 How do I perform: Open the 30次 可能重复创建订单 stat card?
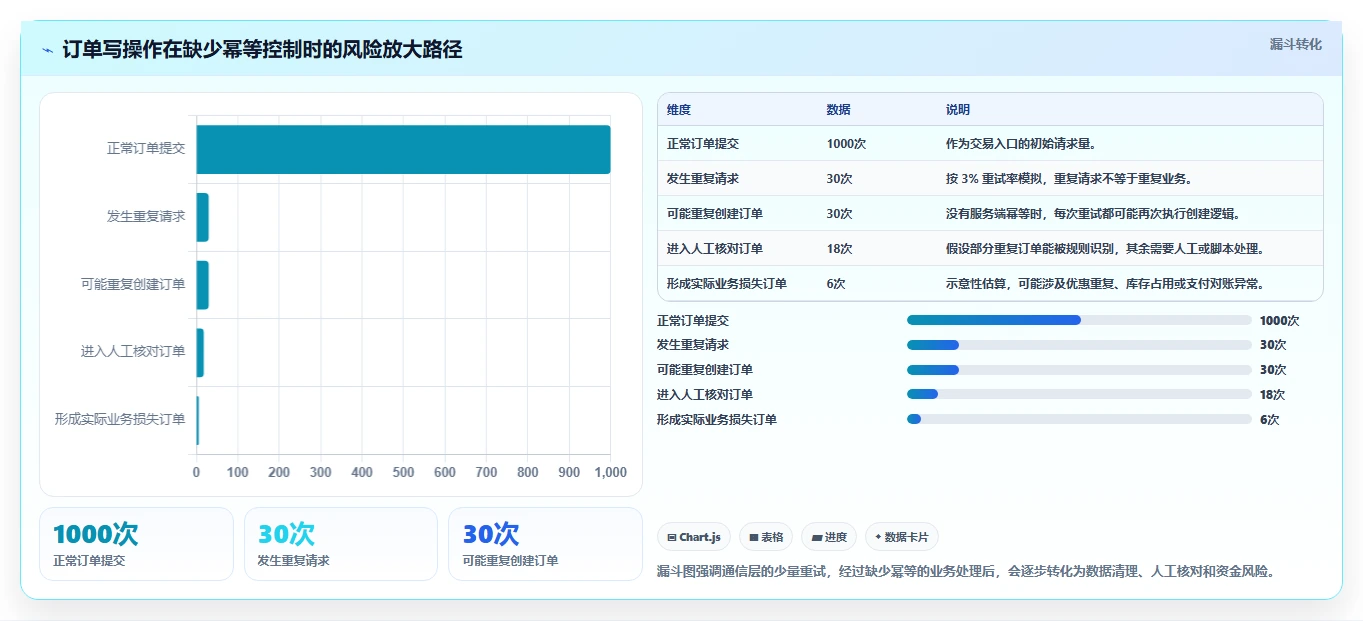(x=546, y=544)
